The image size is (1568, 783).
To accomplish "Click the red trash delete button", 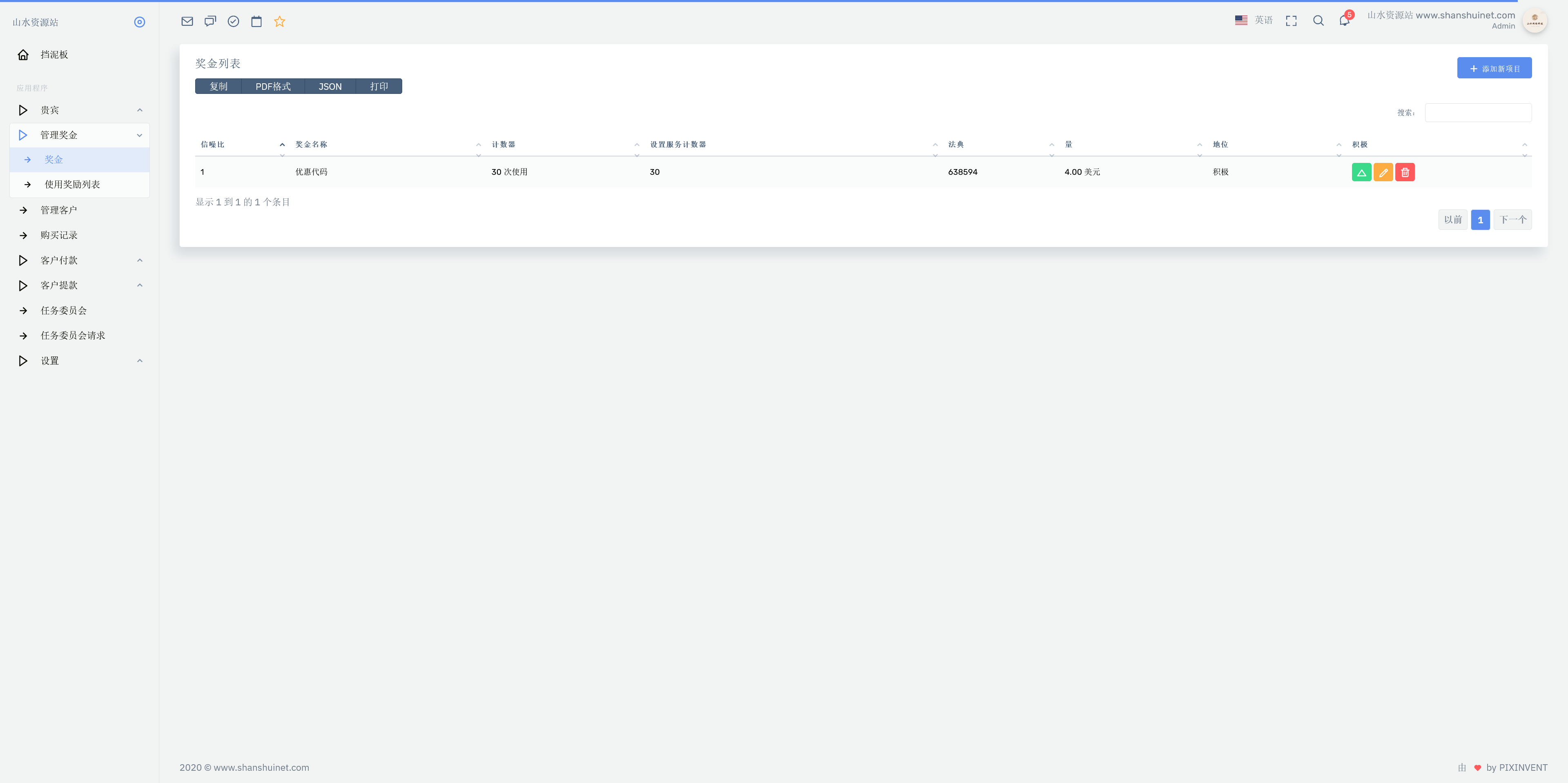I will 1405,172.
